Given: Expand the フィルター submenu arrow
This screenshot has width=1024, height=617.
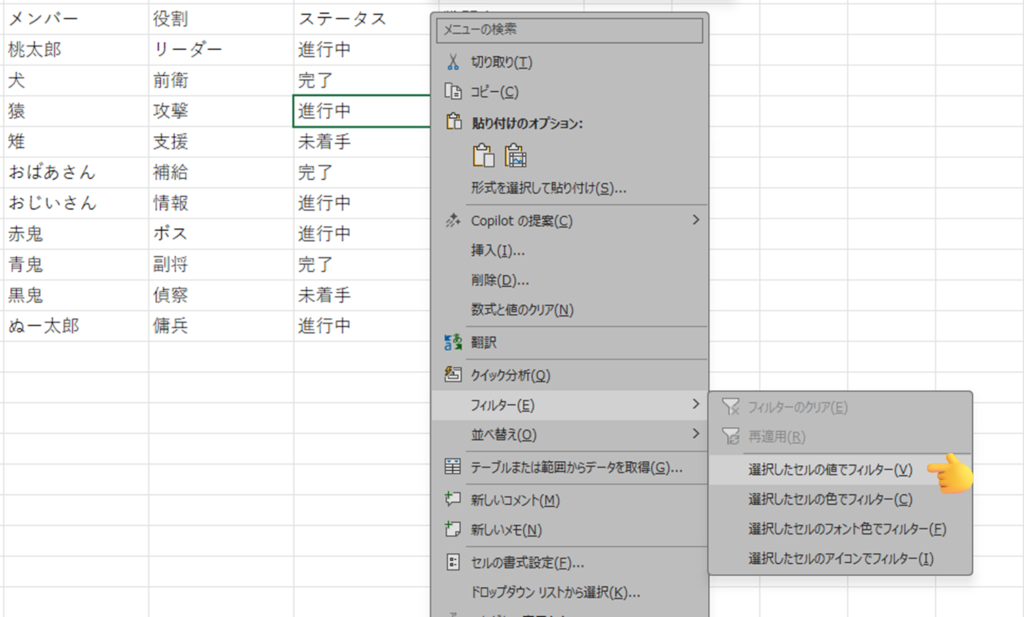Looking at the screenshot, I should point(695,404).
